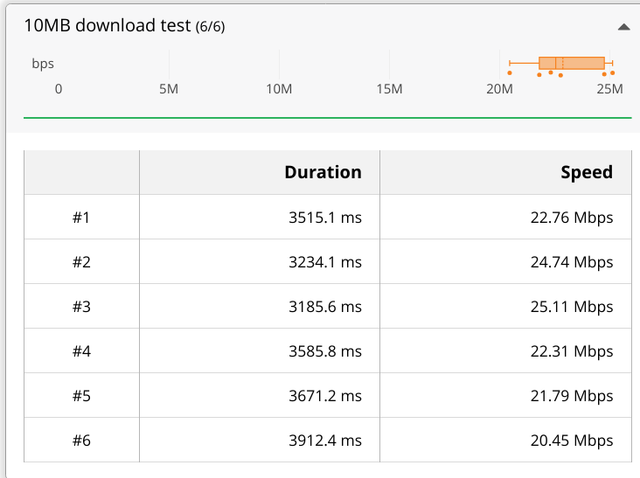Select speed value 25.11 Mbps
Image resolution: width=640 pixels, height=478 pixels.
pos(571,307)
